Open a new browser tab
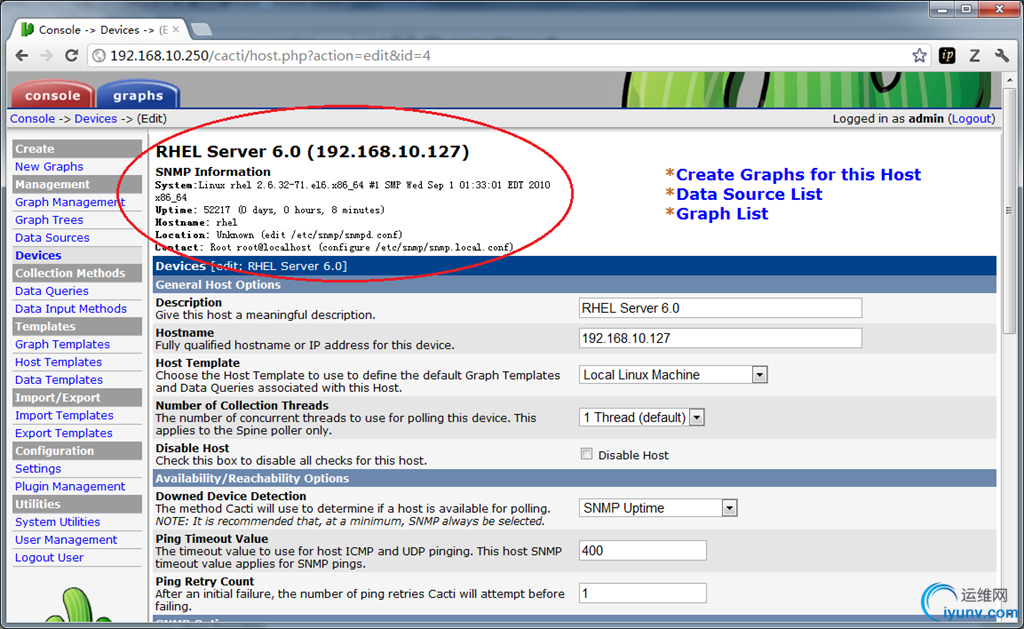This screenshot has width=1024, height=629. click(201, 29)
